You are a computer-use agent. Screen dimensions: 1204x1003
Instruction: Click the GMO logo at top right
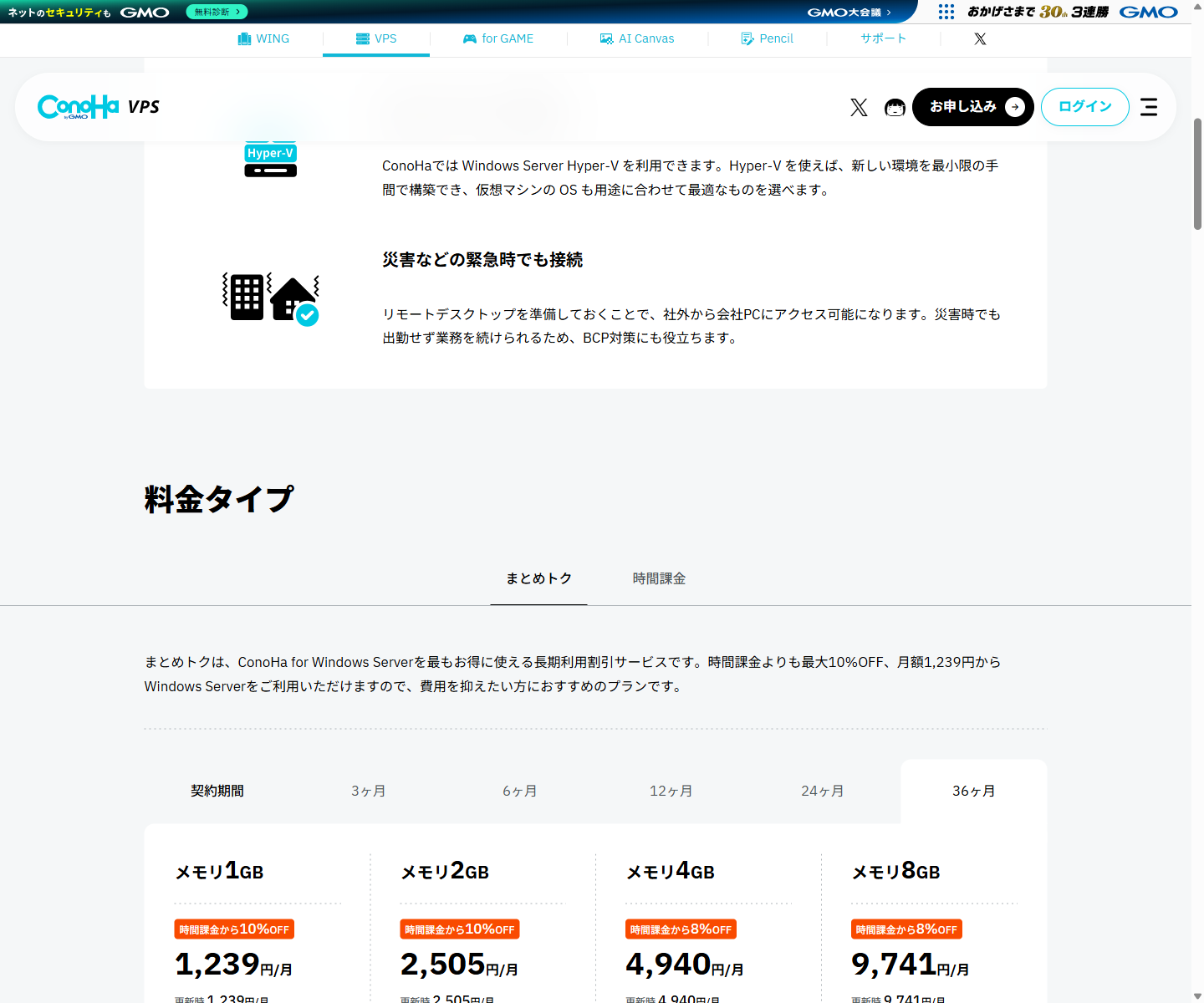point(1149,12)
